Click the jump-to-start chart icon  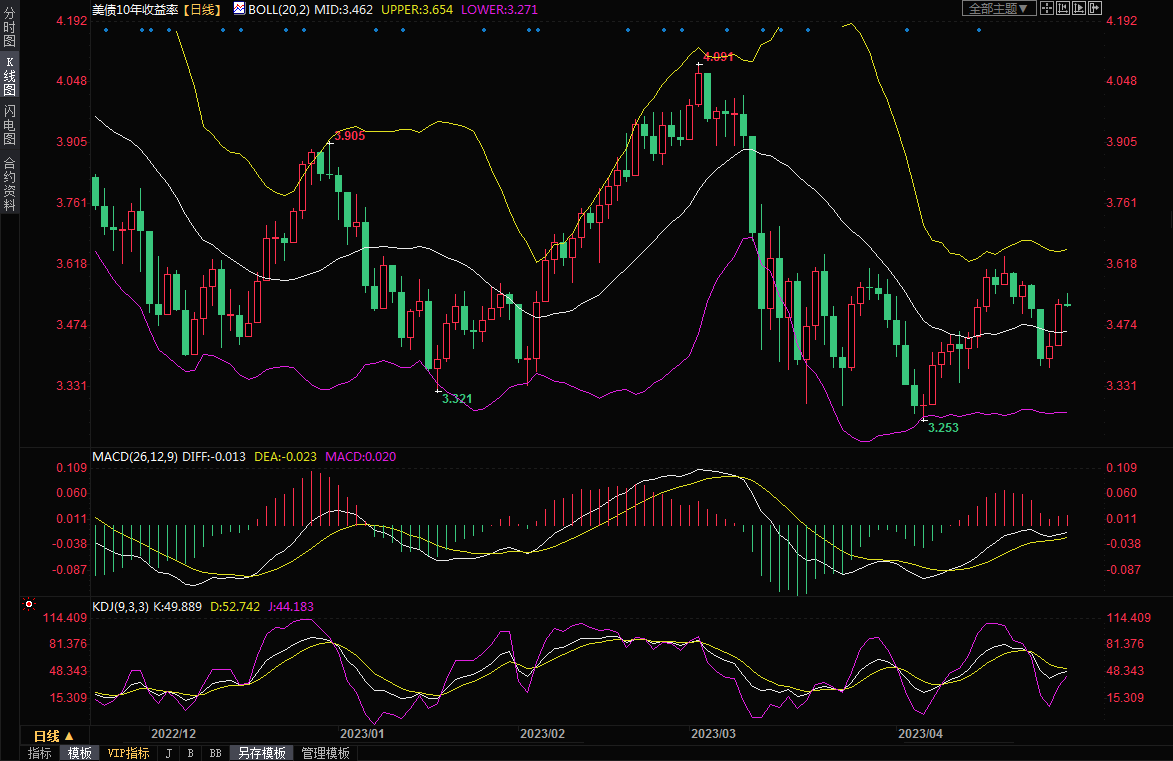(x=1062, y=8)
